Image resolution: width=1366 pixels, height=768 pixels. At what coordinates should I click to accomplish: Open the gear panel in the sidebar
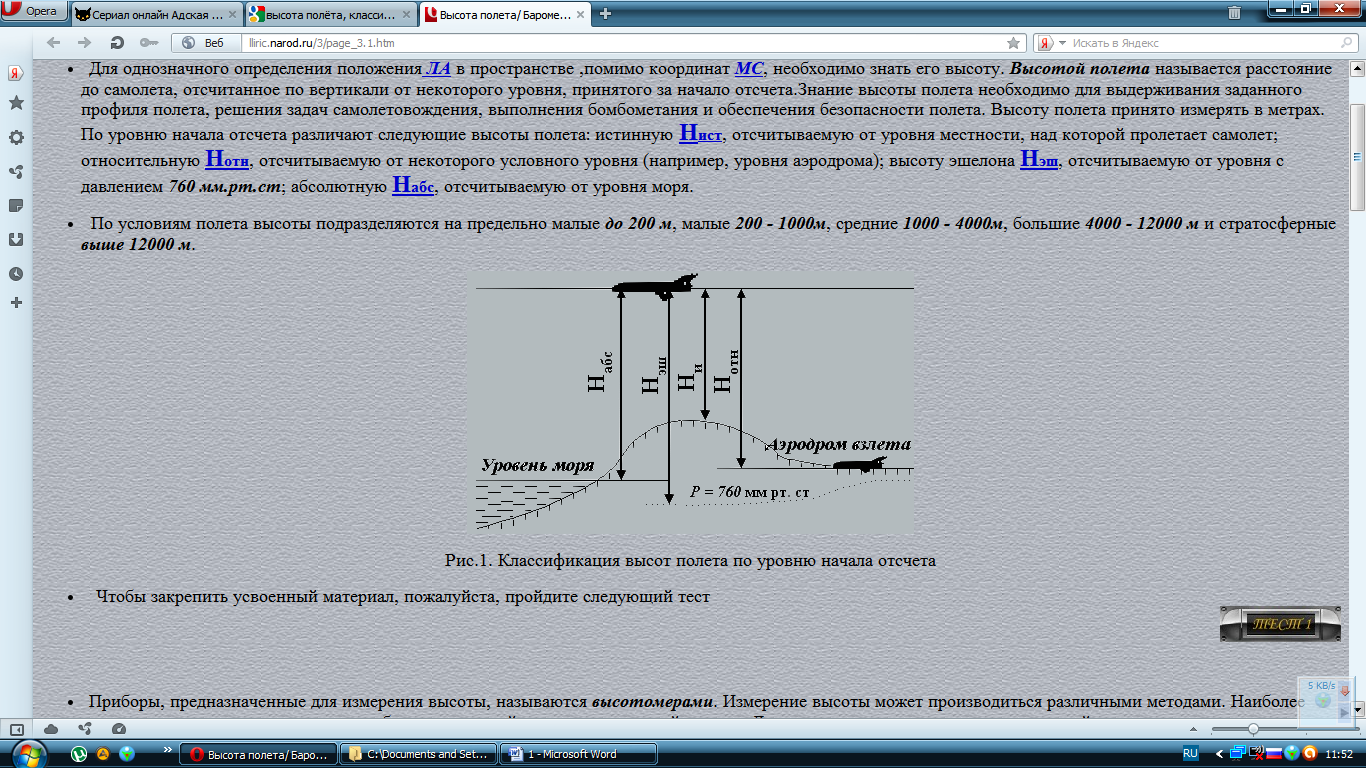pos(16,137)
